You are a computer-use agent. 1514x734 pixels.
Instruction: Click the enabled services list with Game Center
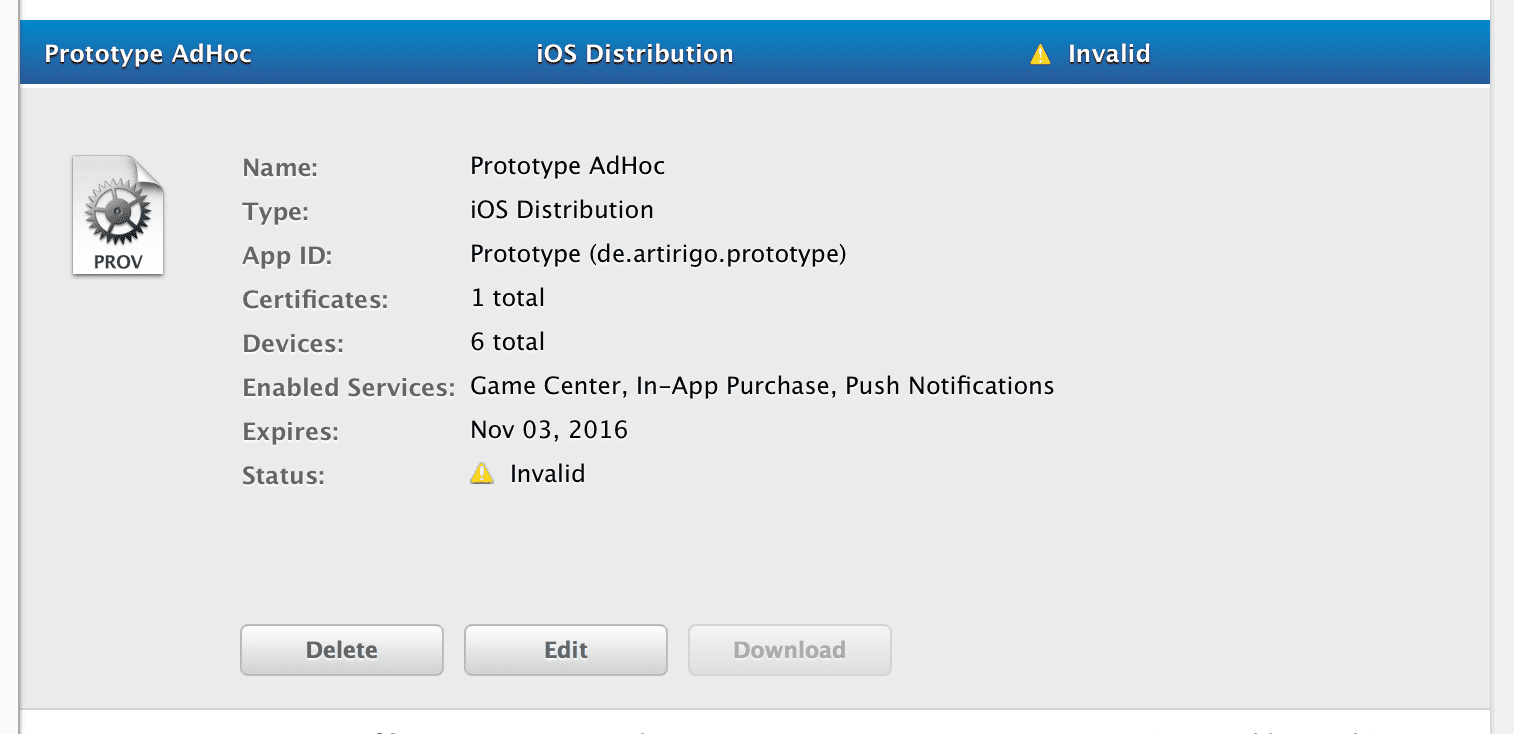pyautogui.click(x=761, y=386)
